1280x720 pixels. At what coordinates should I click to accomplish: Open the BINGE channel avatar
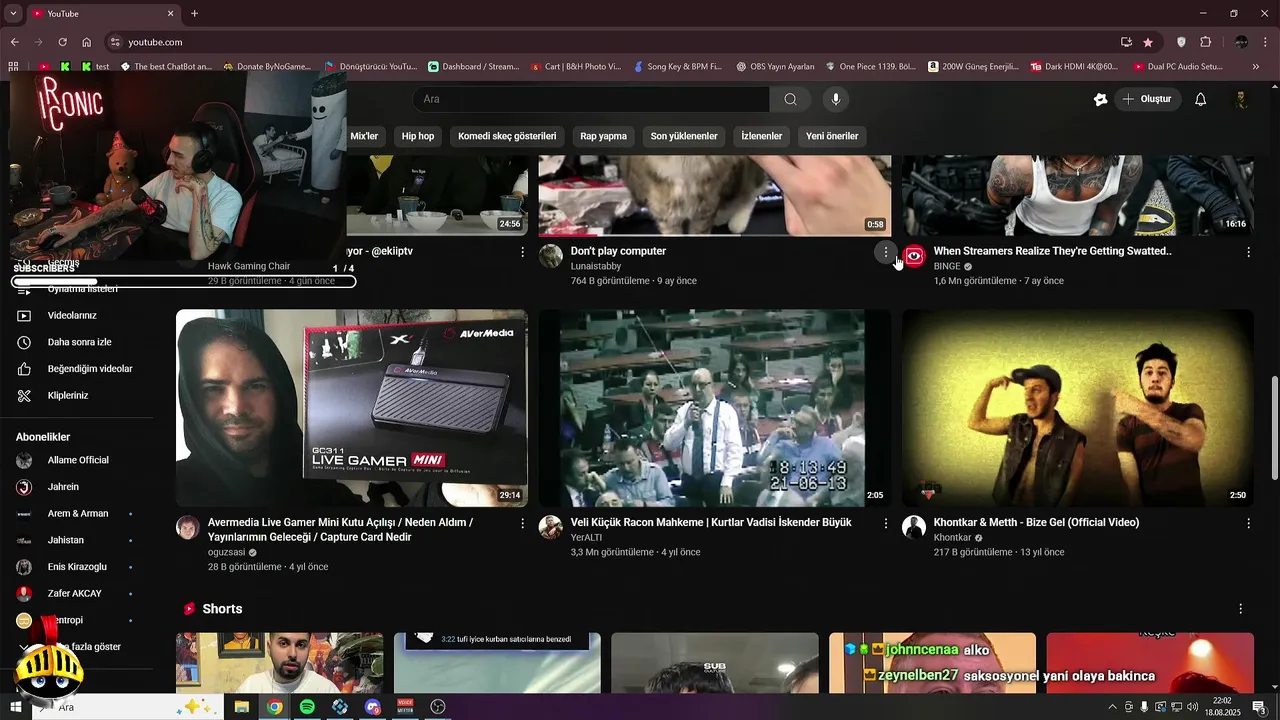914,256
